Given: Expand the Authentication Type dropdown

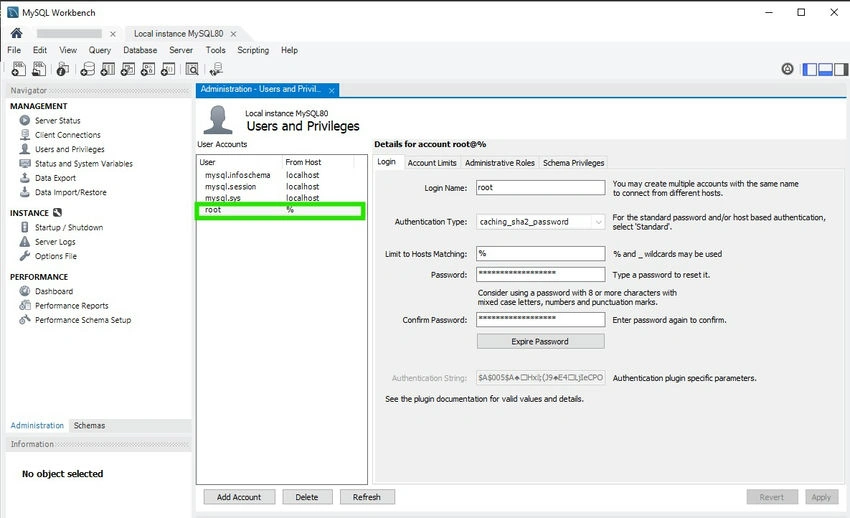Looking at the screenshot, I should coord(598,222).
